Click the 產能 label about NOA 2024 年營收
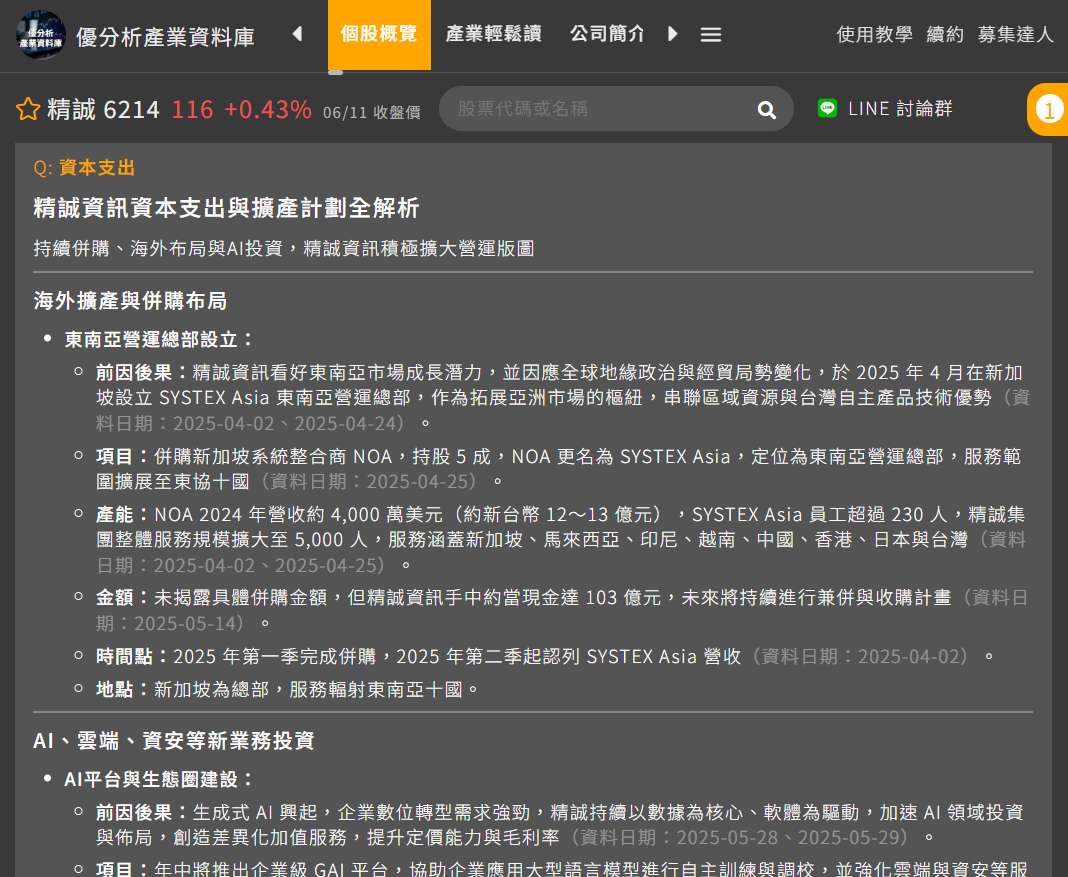The image size is (1068, 877). click(x=125, y=514)
